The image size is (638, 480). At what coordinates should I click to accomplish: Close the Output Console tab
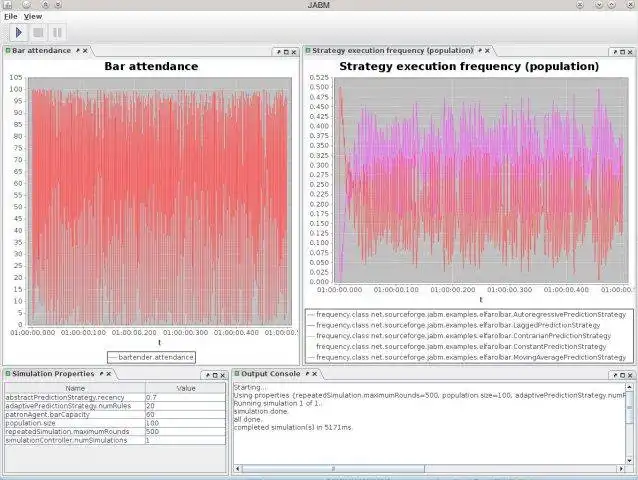[315, 374]
